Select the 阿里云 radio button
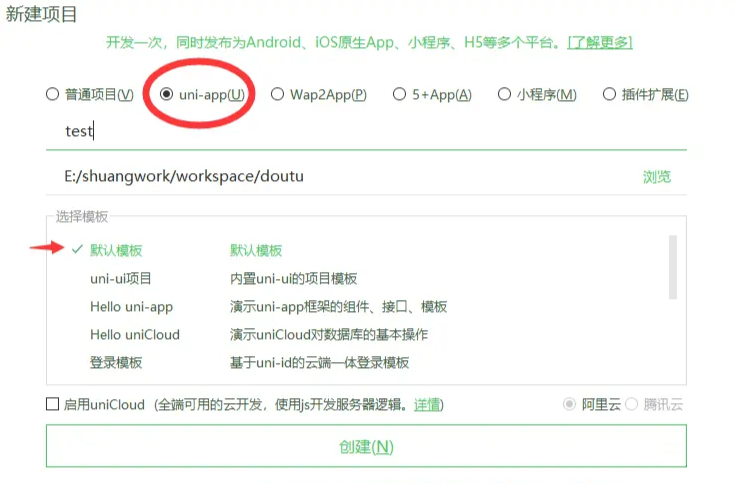Image resolution: width=734 pixels, height=483 pixels. click(570, 405)
